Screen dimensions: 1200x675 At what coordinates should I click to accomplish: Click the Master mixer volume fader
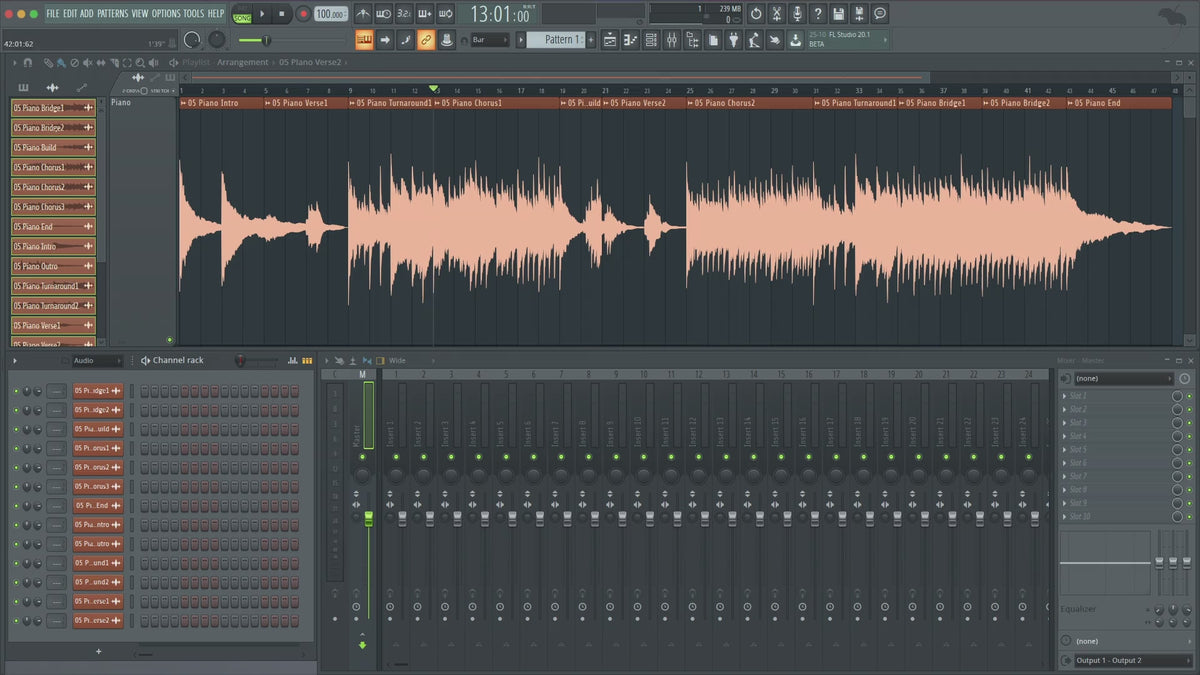pyautogui.click(x=368, y=517)
